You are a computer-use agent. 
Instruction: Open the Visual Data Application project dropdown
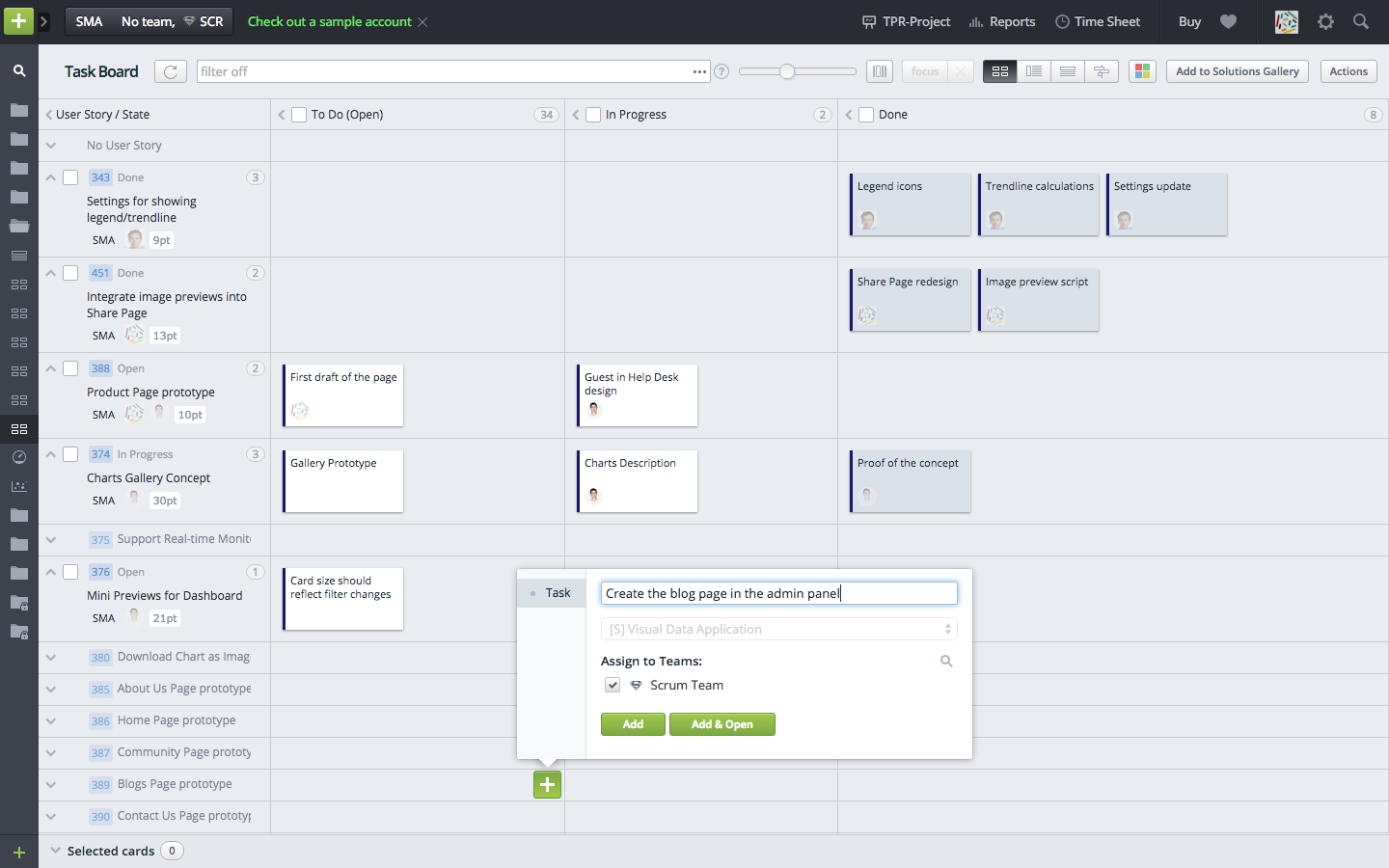coord(778,628)
